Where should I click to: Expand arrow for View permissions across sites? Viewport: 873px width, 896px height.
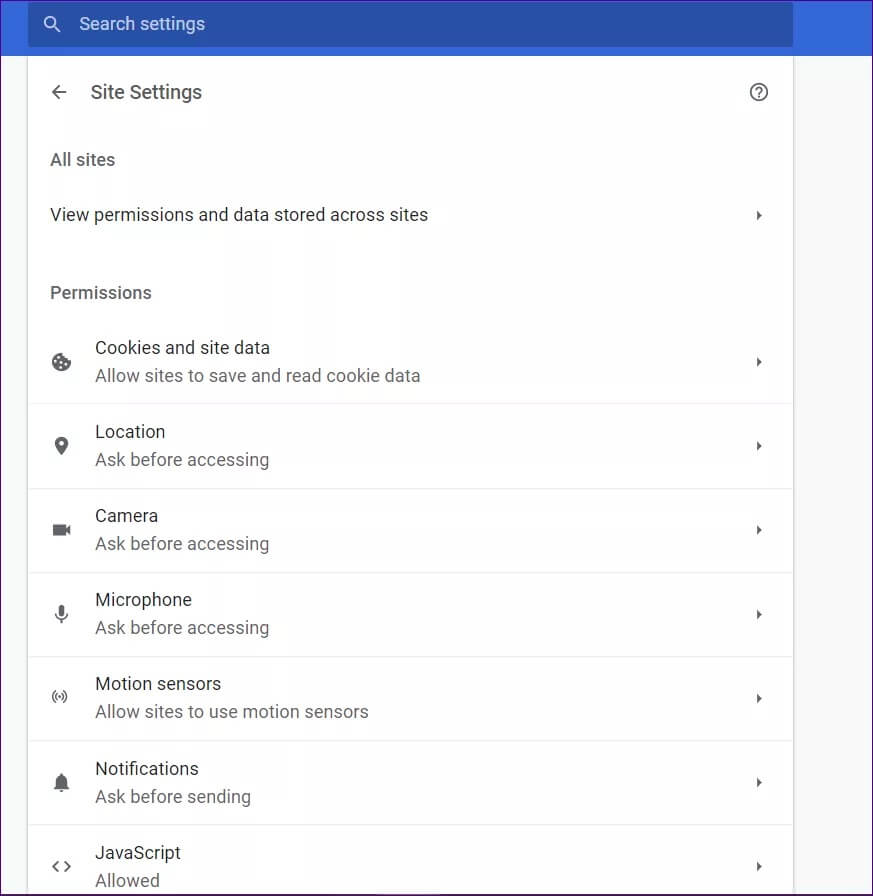pyautogui.click(x=759, y=215)
